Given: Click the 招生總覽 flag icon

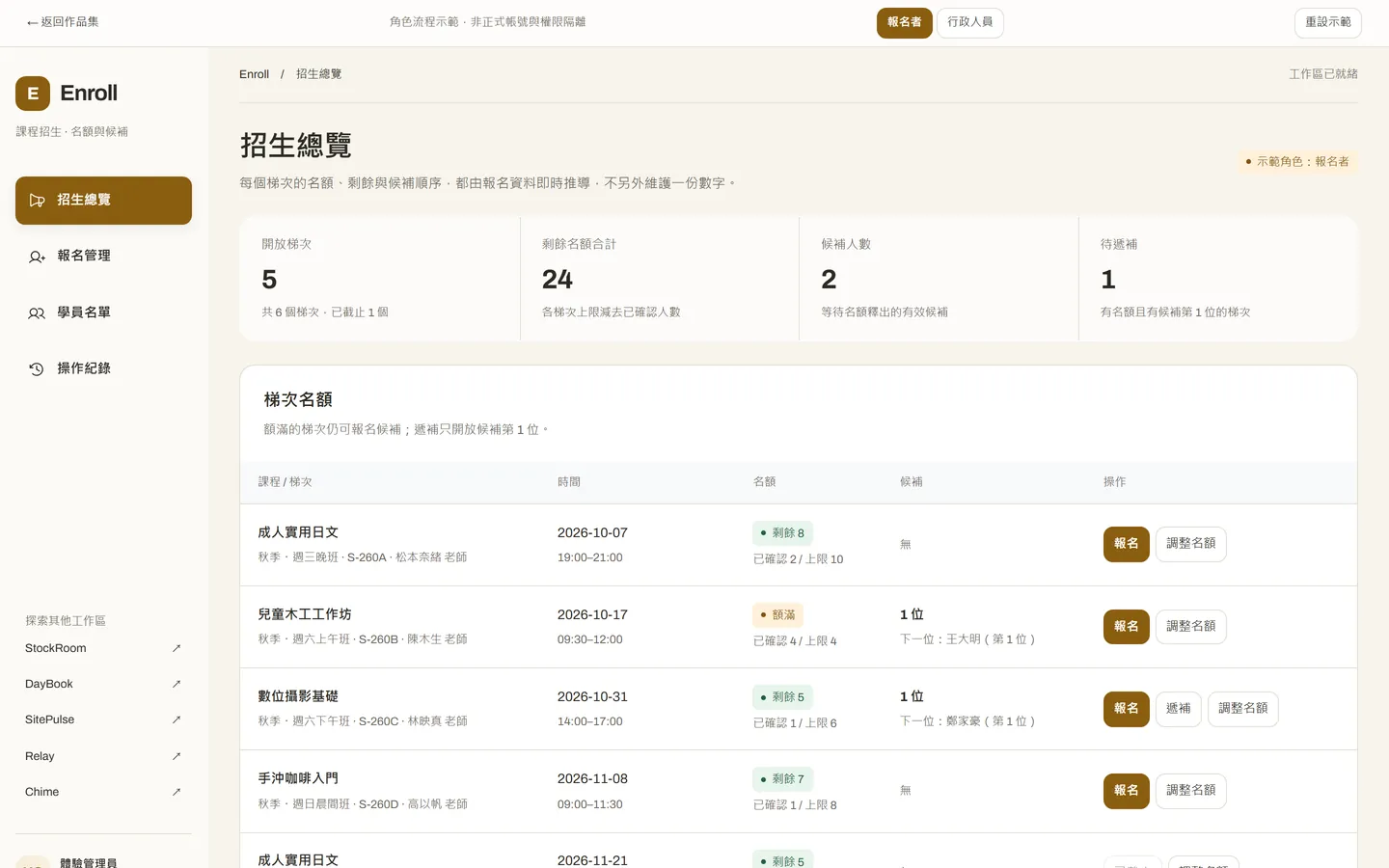Looking at the screenshot, I should (37, 201).
